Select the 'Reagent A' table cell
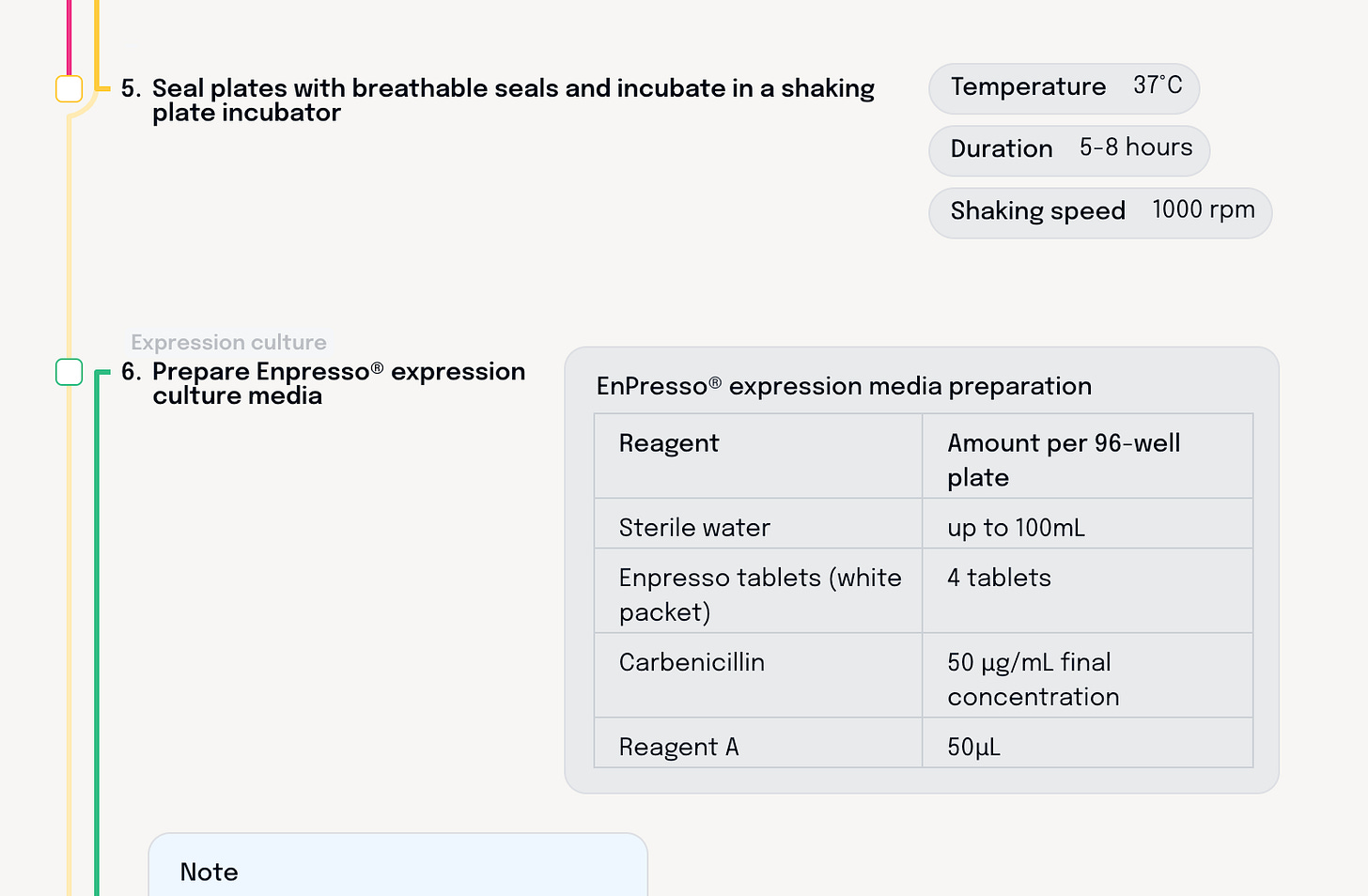The height and width of the screenshot is (896, 1368). (x=758, y=748)
